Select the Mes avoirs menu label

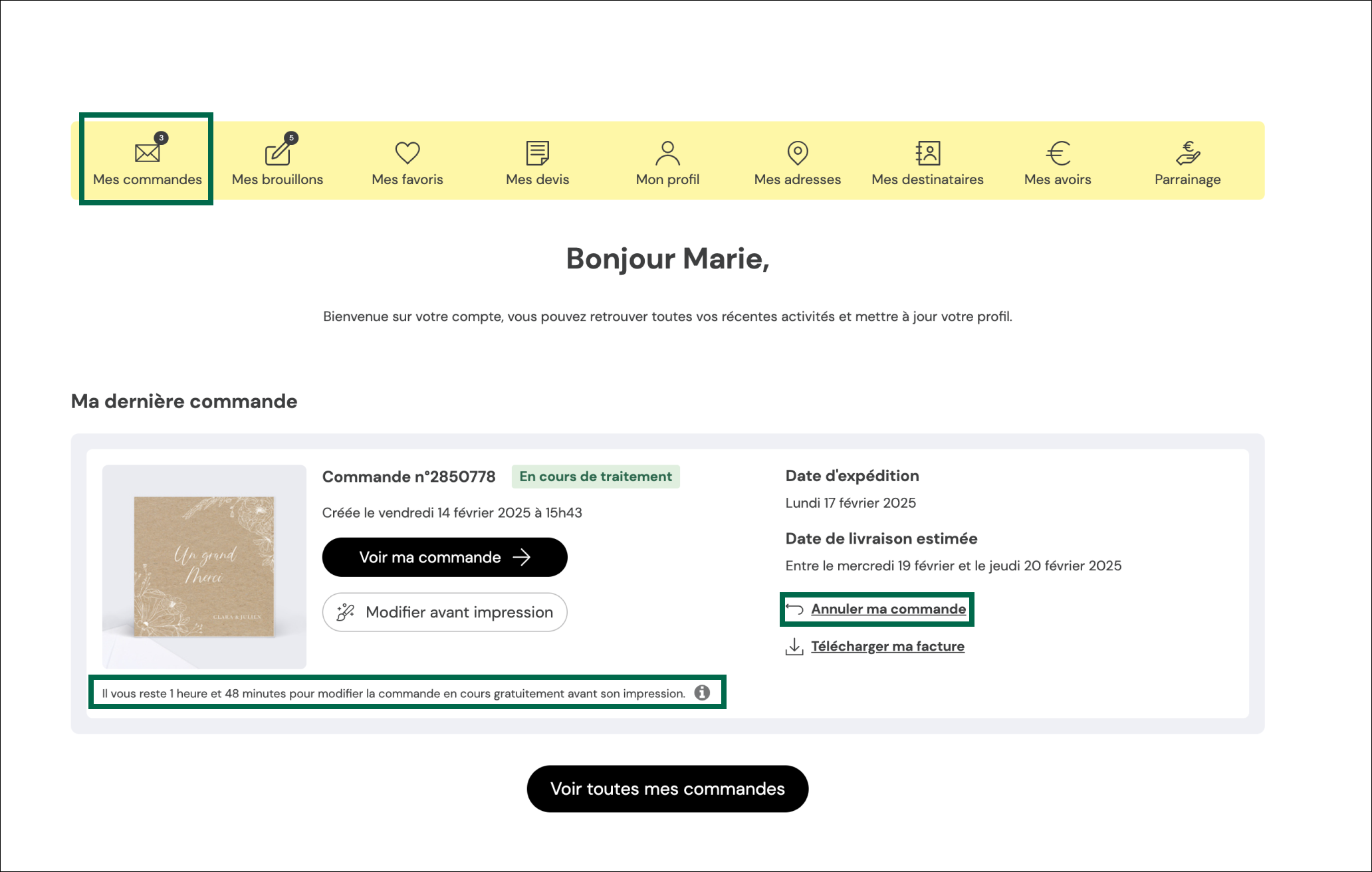coord(1058,179)
